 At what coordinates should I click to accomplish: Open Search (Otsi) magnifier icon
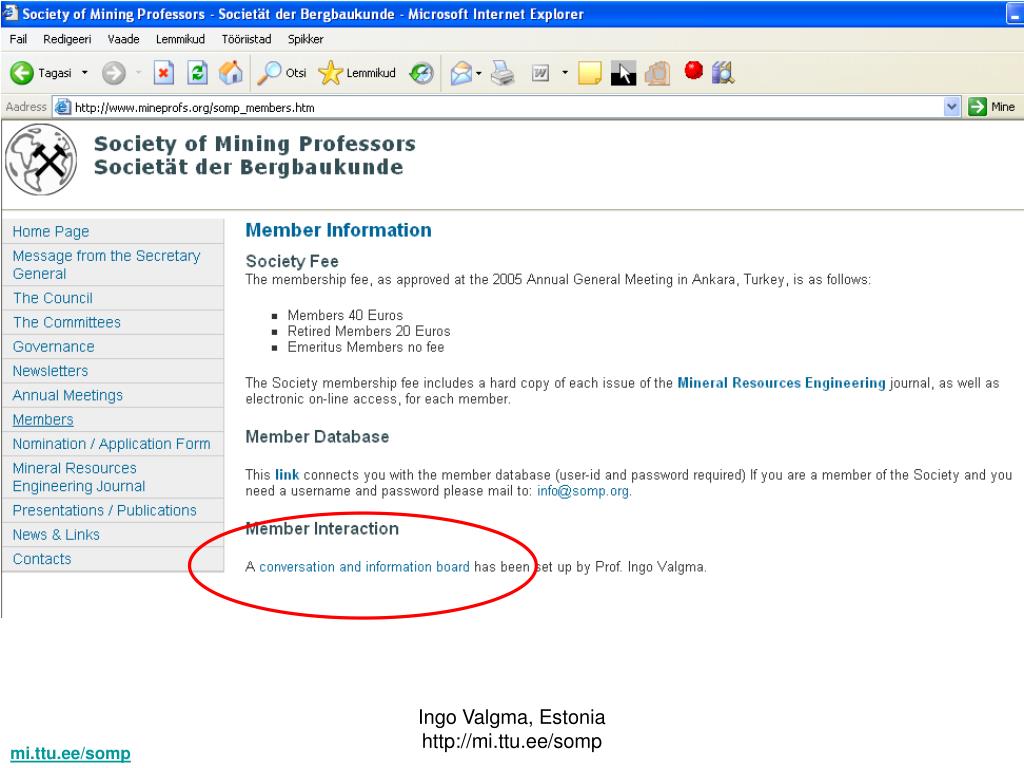268,72
